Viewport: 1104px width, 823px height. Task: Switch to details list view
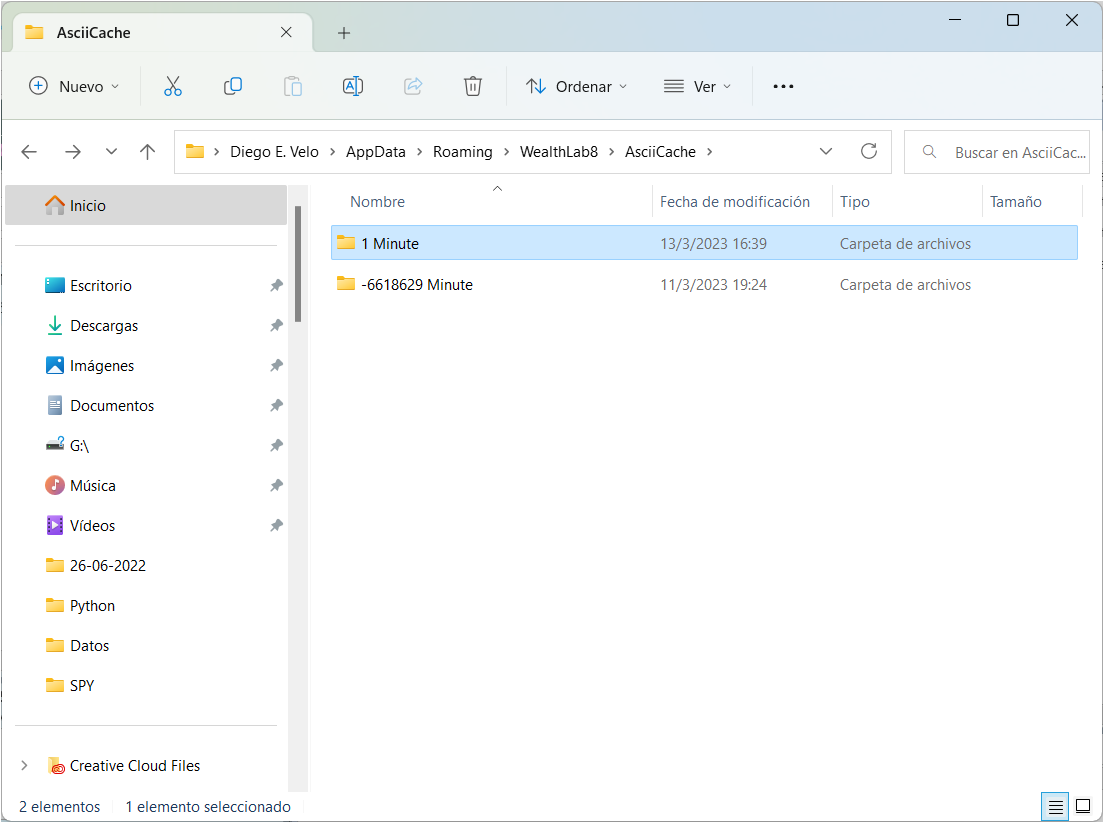1054,806
